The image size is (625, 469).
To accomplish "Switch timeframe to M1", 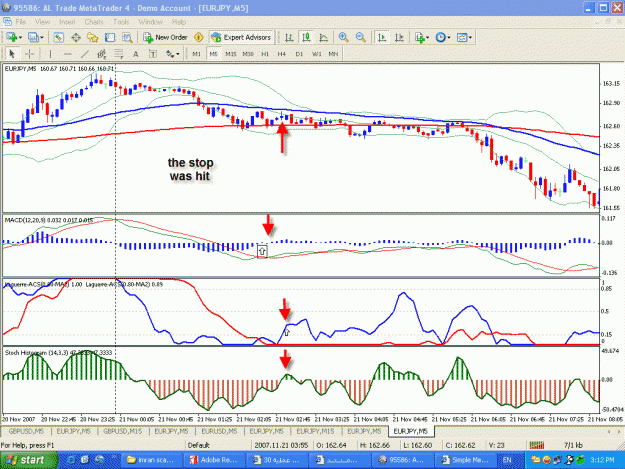I will pyautogui.click(x=196, y=54).
